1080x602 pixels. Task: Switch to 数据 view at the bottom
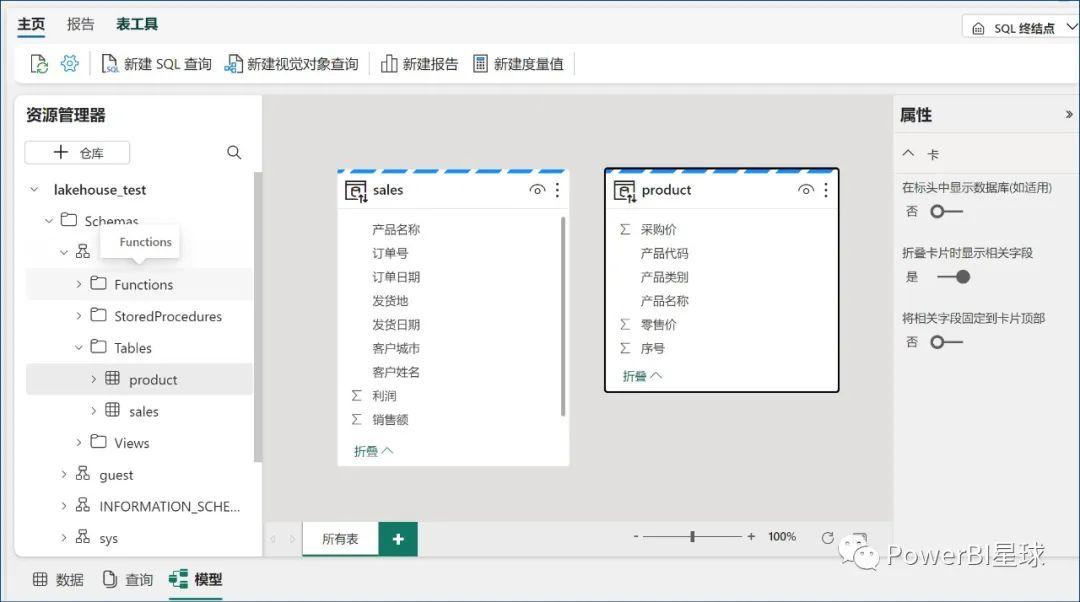pyautogui.click(x=56, y=578)
